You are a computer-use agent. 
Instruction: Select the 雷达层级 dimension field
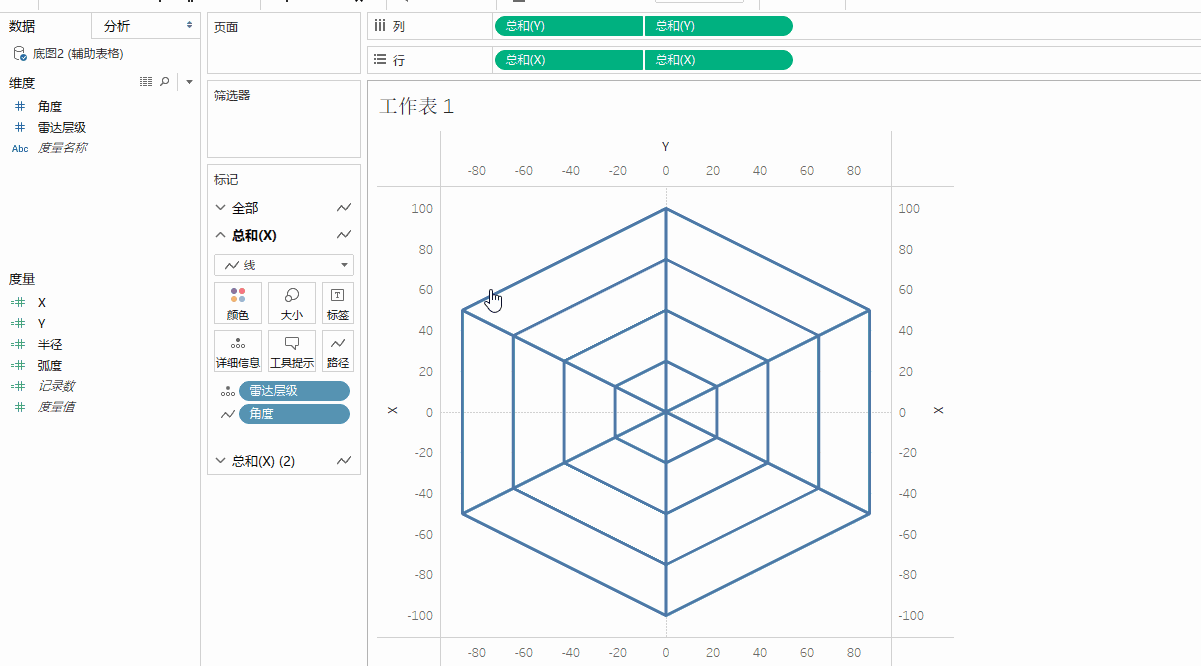click(62, 127)
